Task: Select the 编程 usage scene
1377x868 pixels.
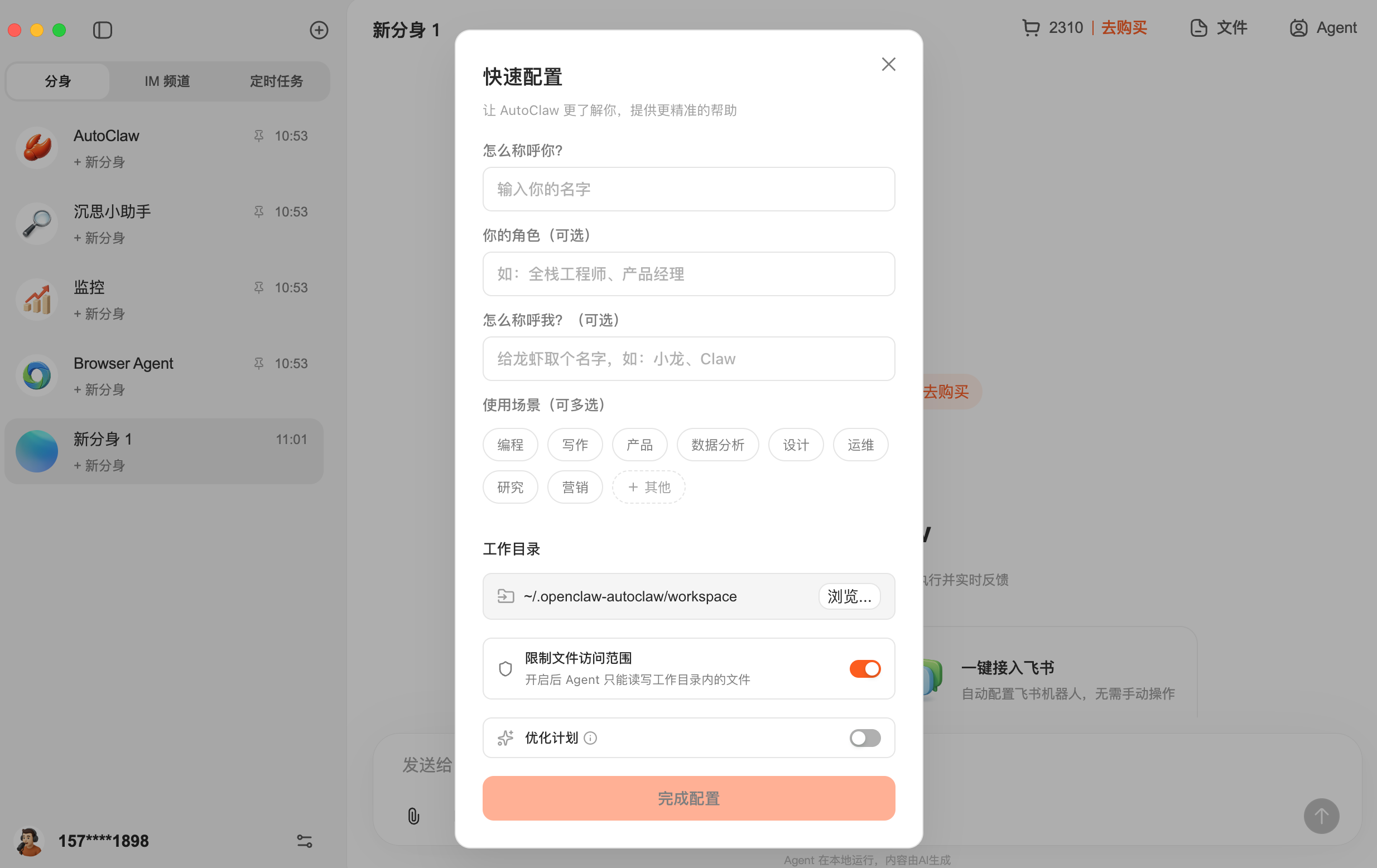Action: tap(510, 444)
